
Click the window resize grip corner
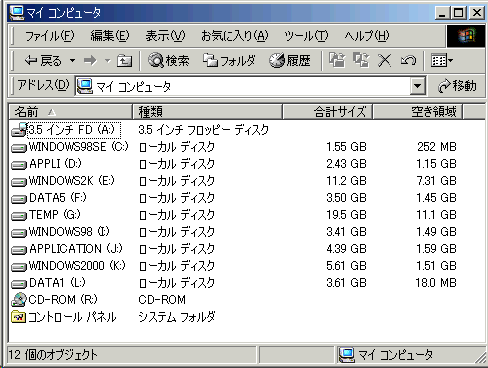480,357
